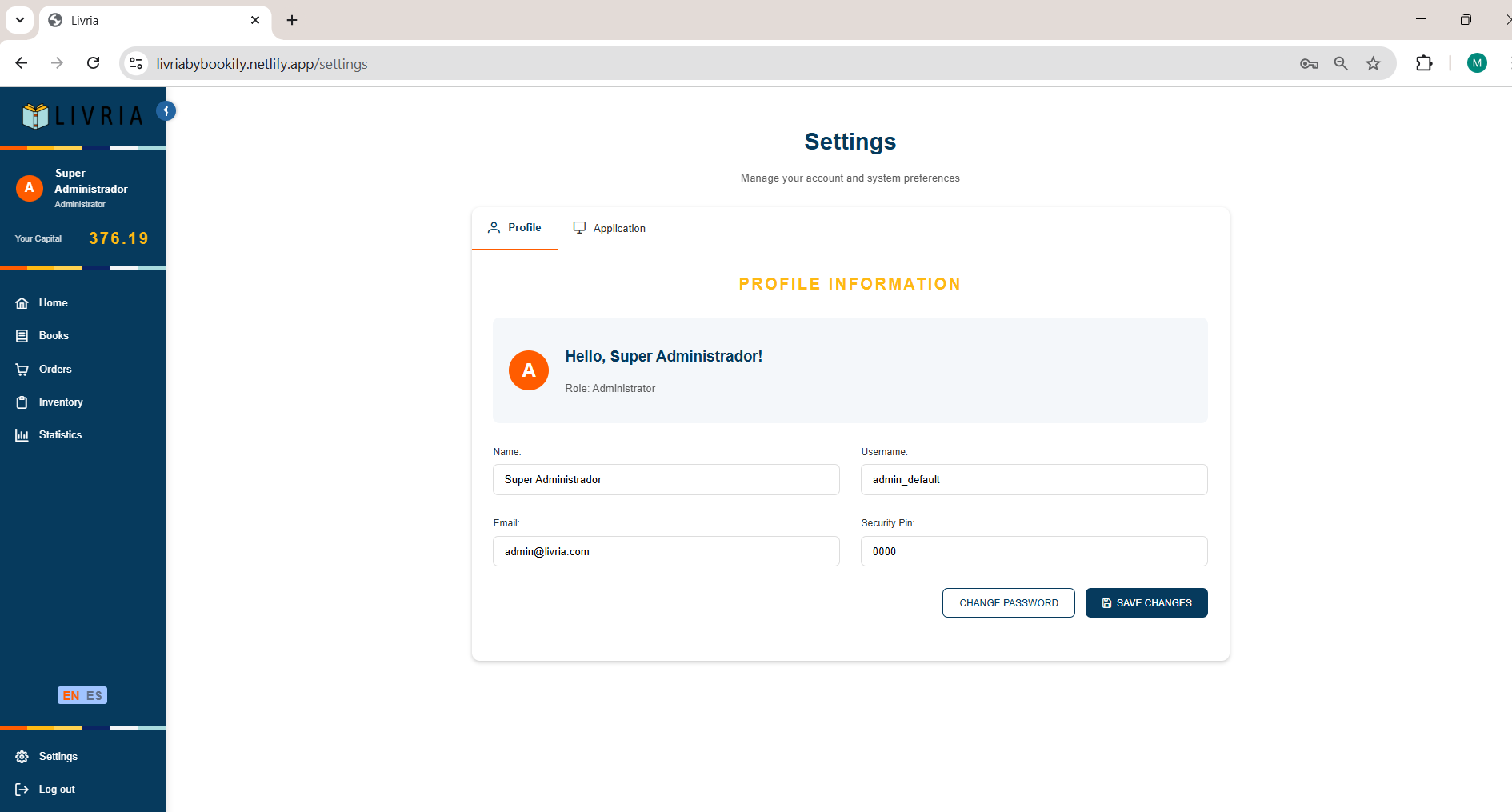Viewport: 1512px width, 812px height.
Task: Open the tab search dropdown arrow
Action: pyautogui.click(x=20, y=20)
